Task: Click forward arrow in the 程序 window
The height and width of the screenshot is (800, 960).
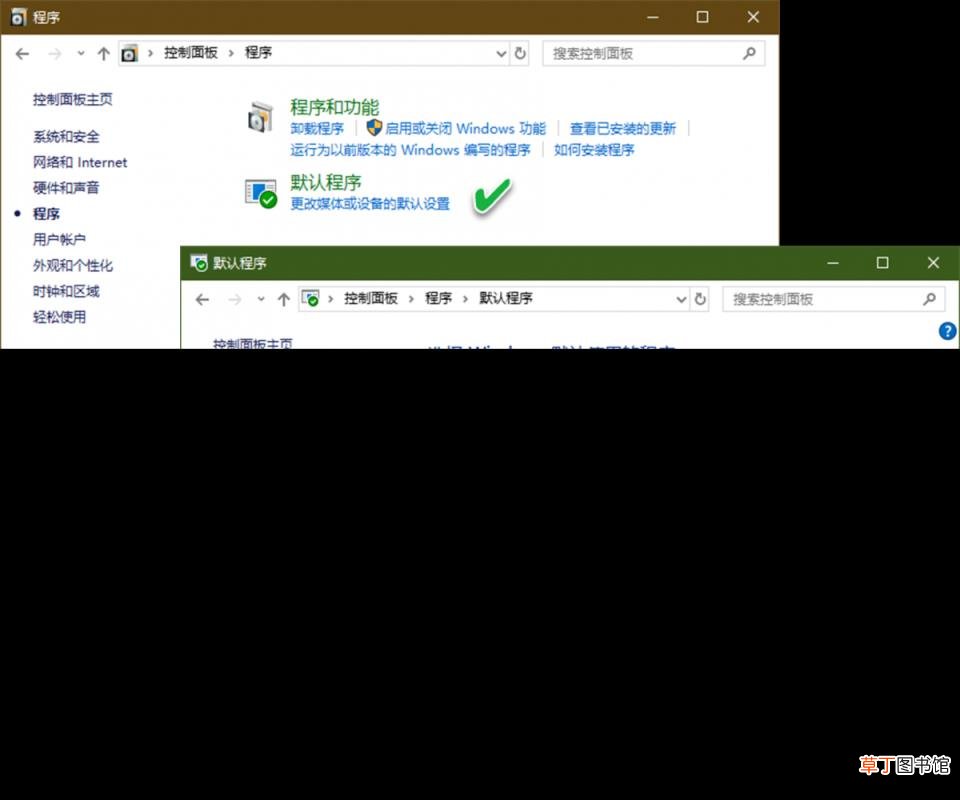Action: (x=54, y=54)
